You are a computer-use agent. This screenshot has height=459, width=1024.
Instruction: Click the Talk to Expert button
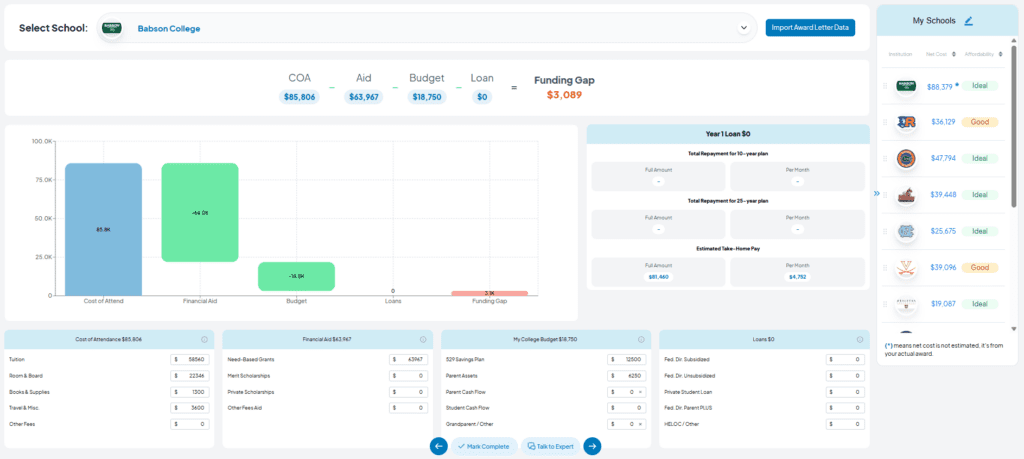(551, 447)
